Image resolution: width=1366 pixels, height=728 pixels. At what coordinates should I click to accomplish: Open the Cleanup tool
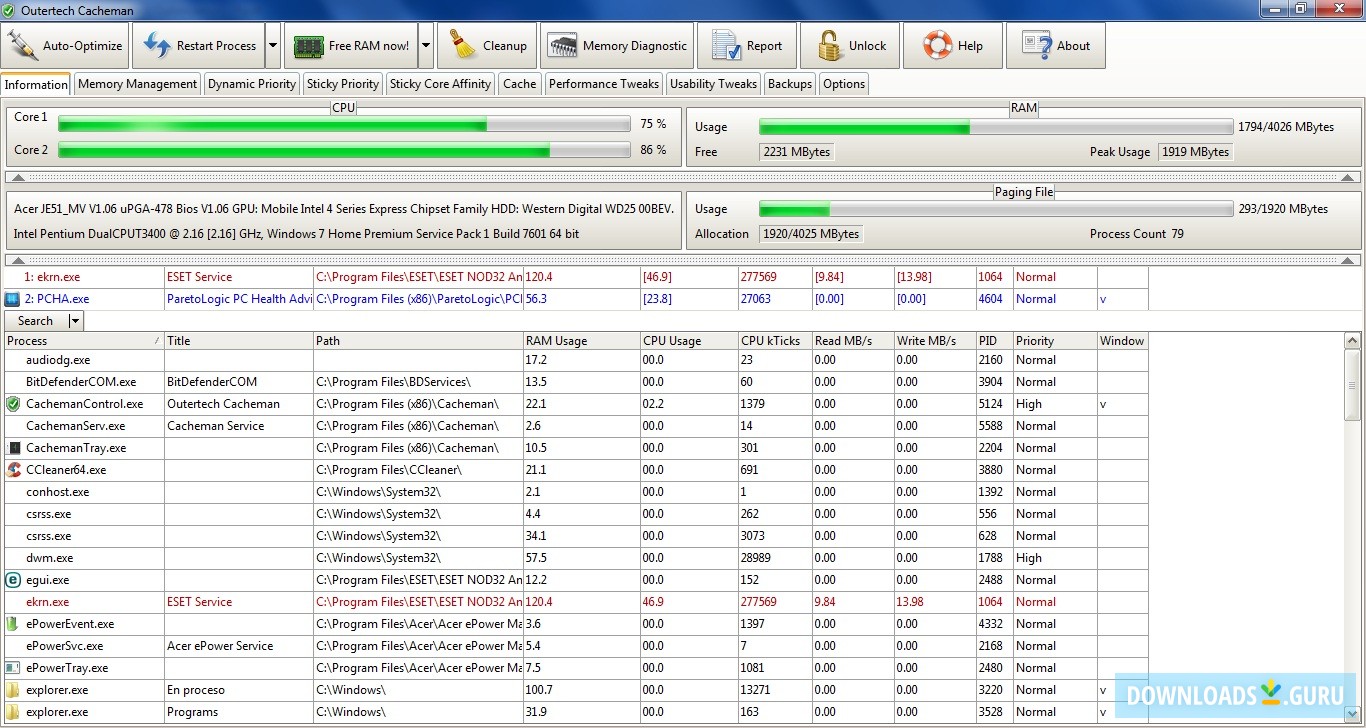(487, 44)
